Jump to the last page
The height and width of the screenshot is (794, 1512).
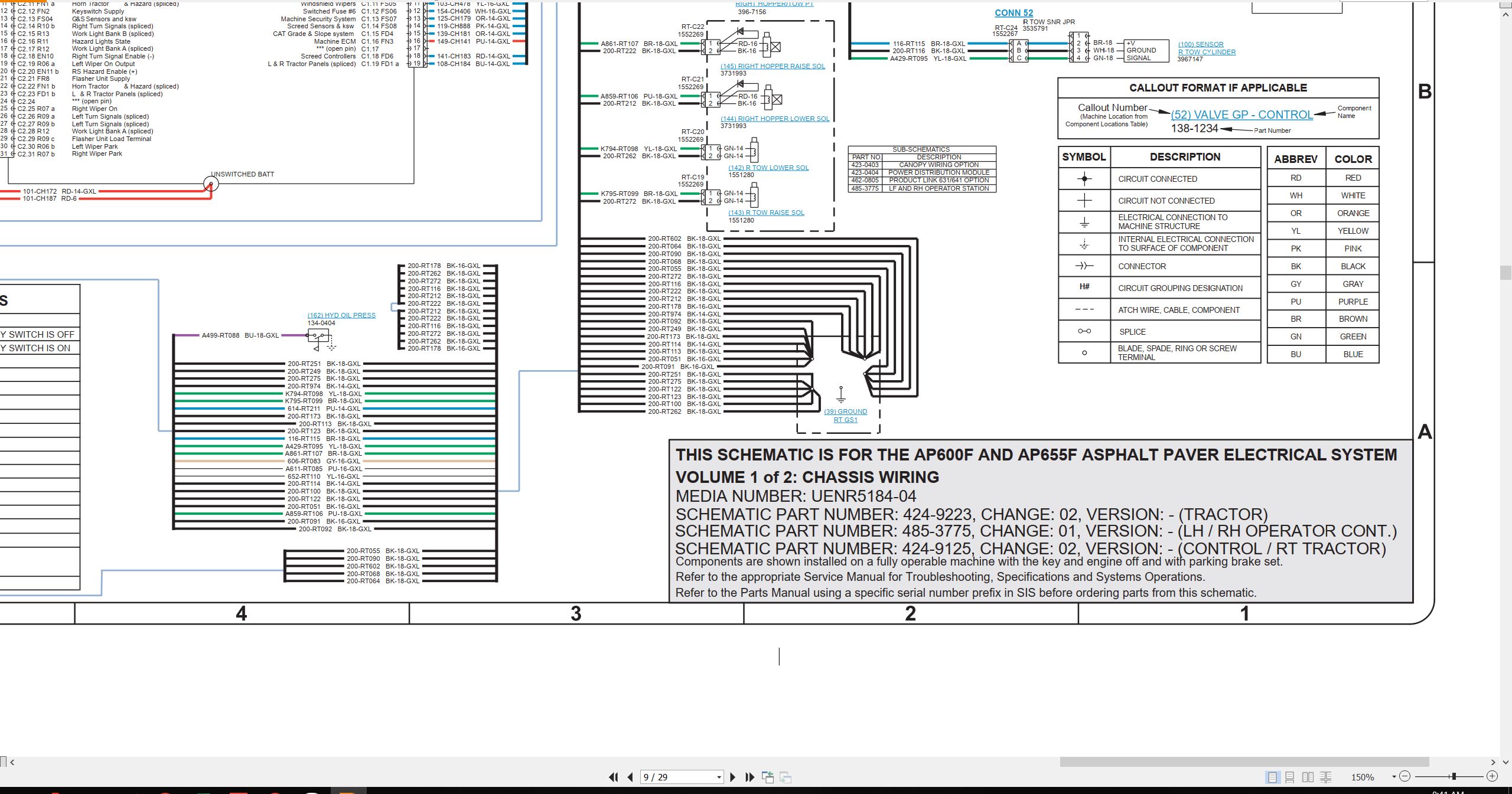750,777
